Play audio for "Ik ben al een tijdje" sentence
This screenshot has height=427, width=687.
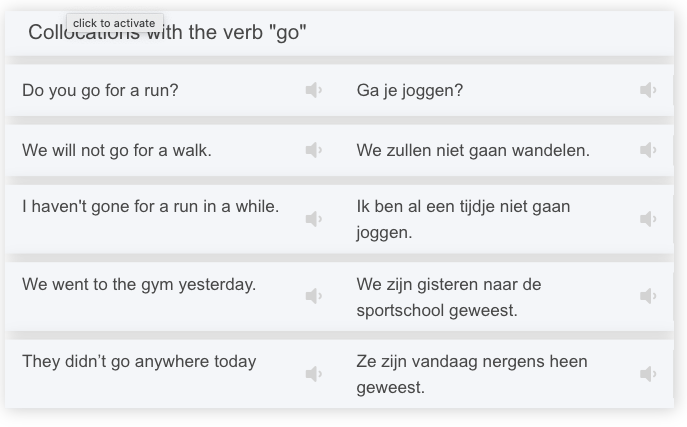tap(648, 218)
